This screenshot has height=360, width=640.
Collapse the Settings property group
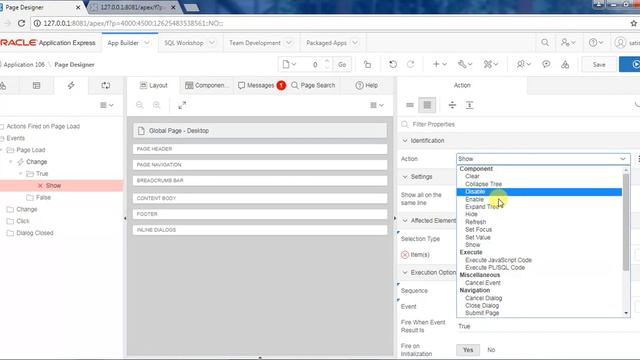(x=405, y=177)
